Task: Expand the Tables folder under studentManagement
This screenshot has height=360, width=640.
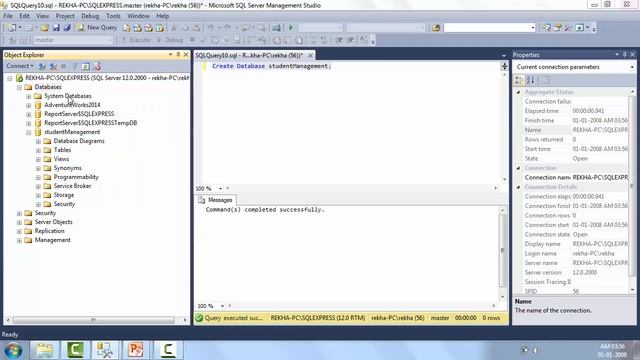Action: tap(38, 150)
